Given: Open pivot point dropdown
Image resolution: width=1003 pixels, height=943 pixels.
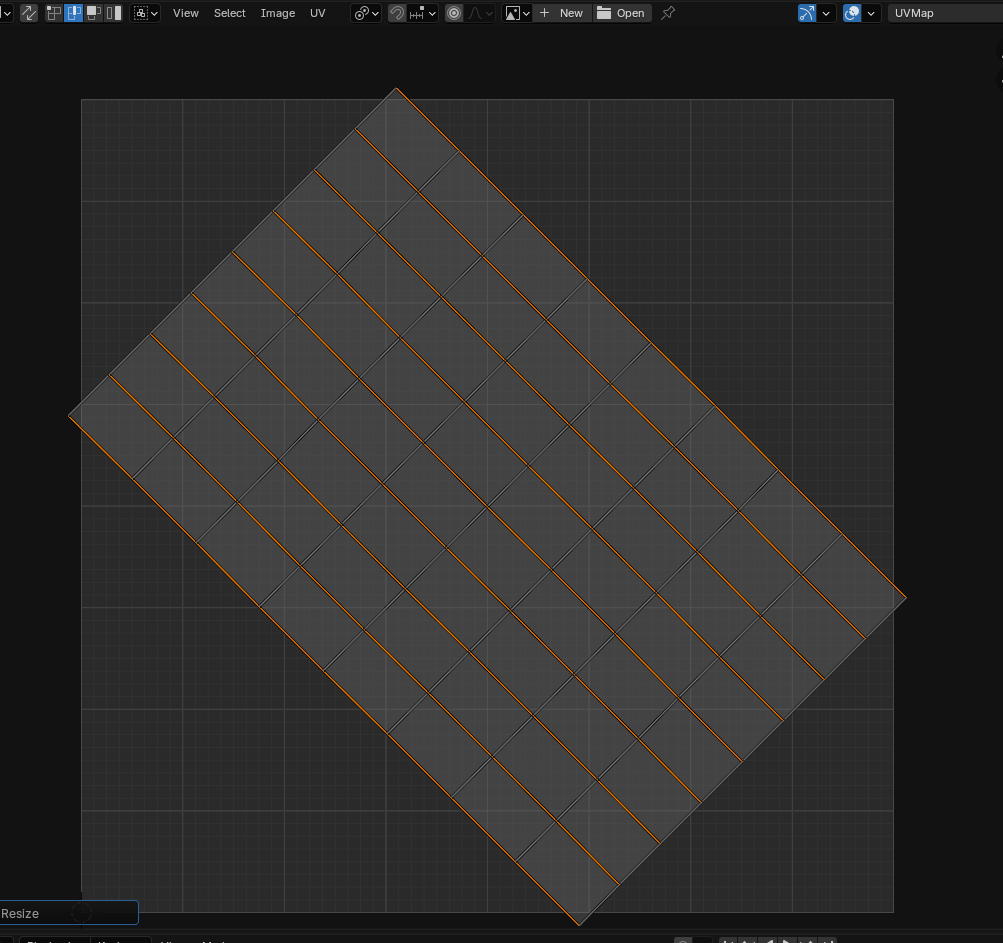Looking at the screenshot, I should 367,13.
